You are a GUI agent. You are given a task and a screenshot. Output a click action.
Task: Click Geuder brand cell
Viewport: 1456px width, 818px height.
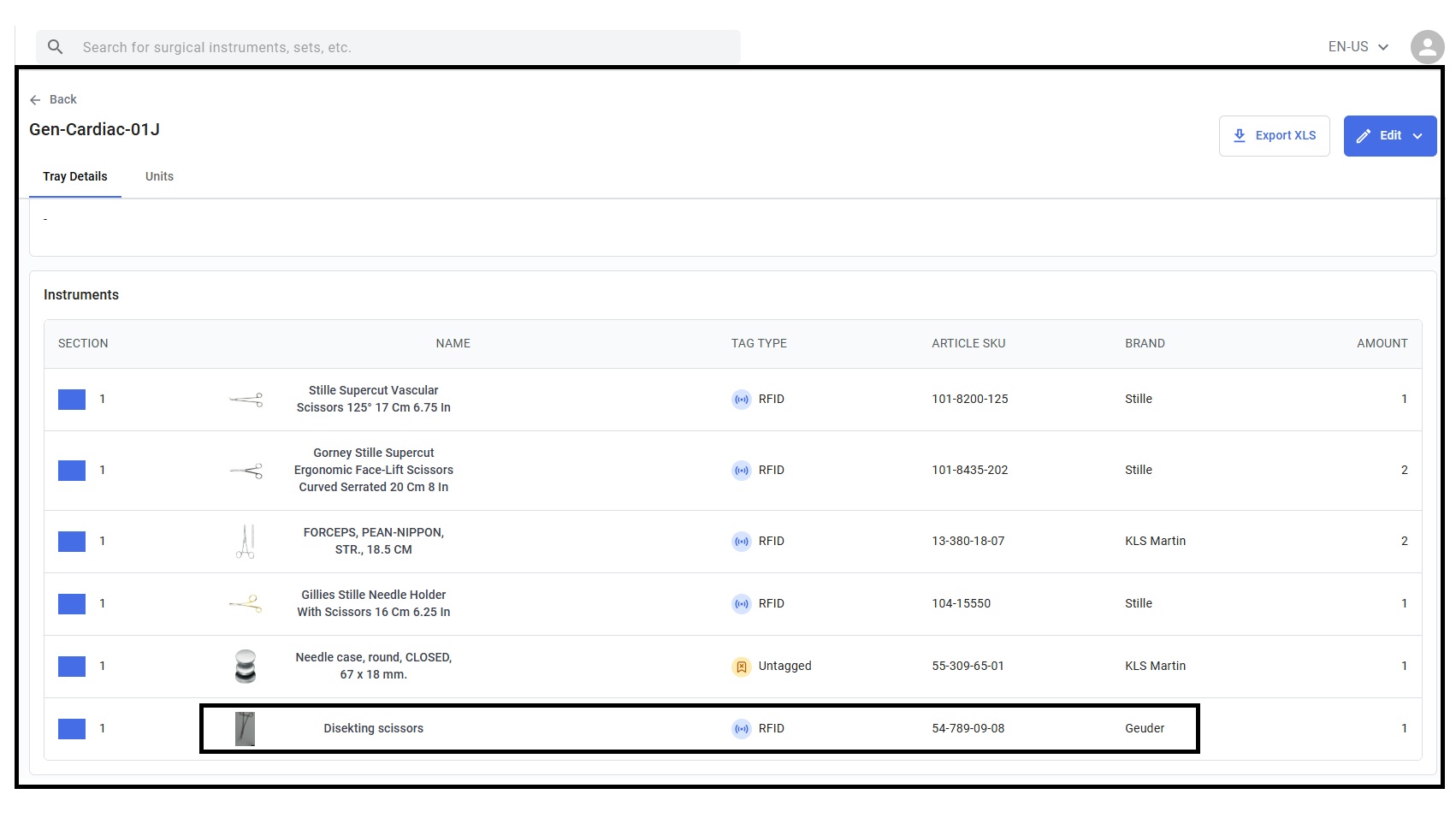click(1145, 728)
